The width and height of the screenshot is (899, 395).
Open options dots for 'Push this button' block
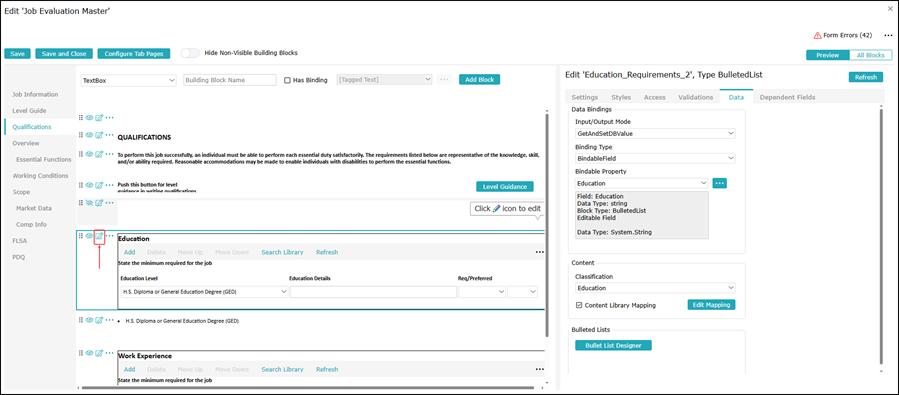click(x=110, y=185)
